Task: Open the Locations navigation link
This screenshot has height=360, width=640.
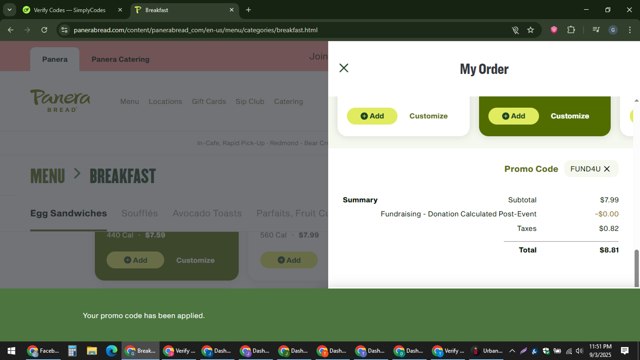Action: [x=165, y=101]
